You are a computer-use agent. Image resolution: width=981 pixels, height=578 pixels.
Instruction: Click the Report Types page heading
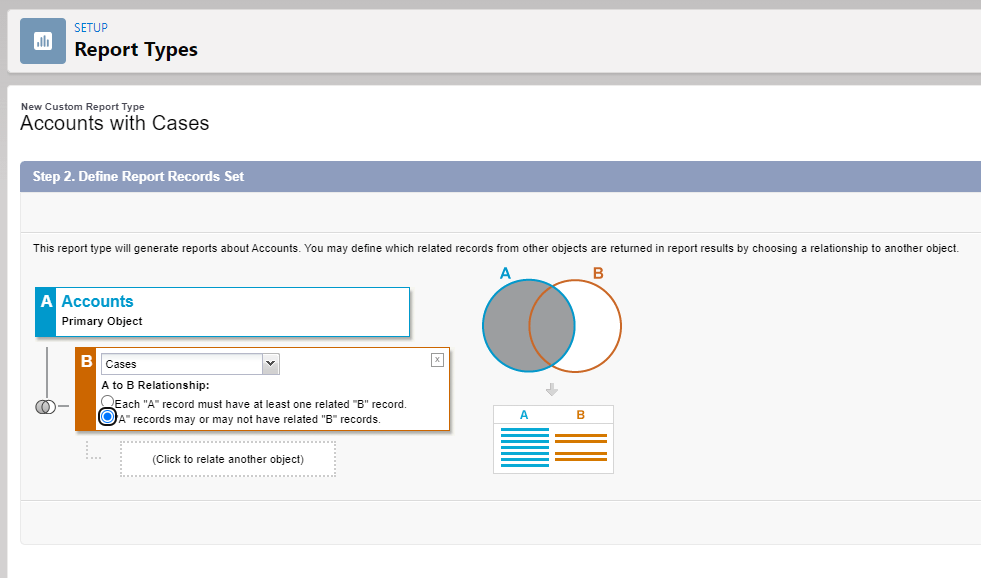tap(136, 49)
